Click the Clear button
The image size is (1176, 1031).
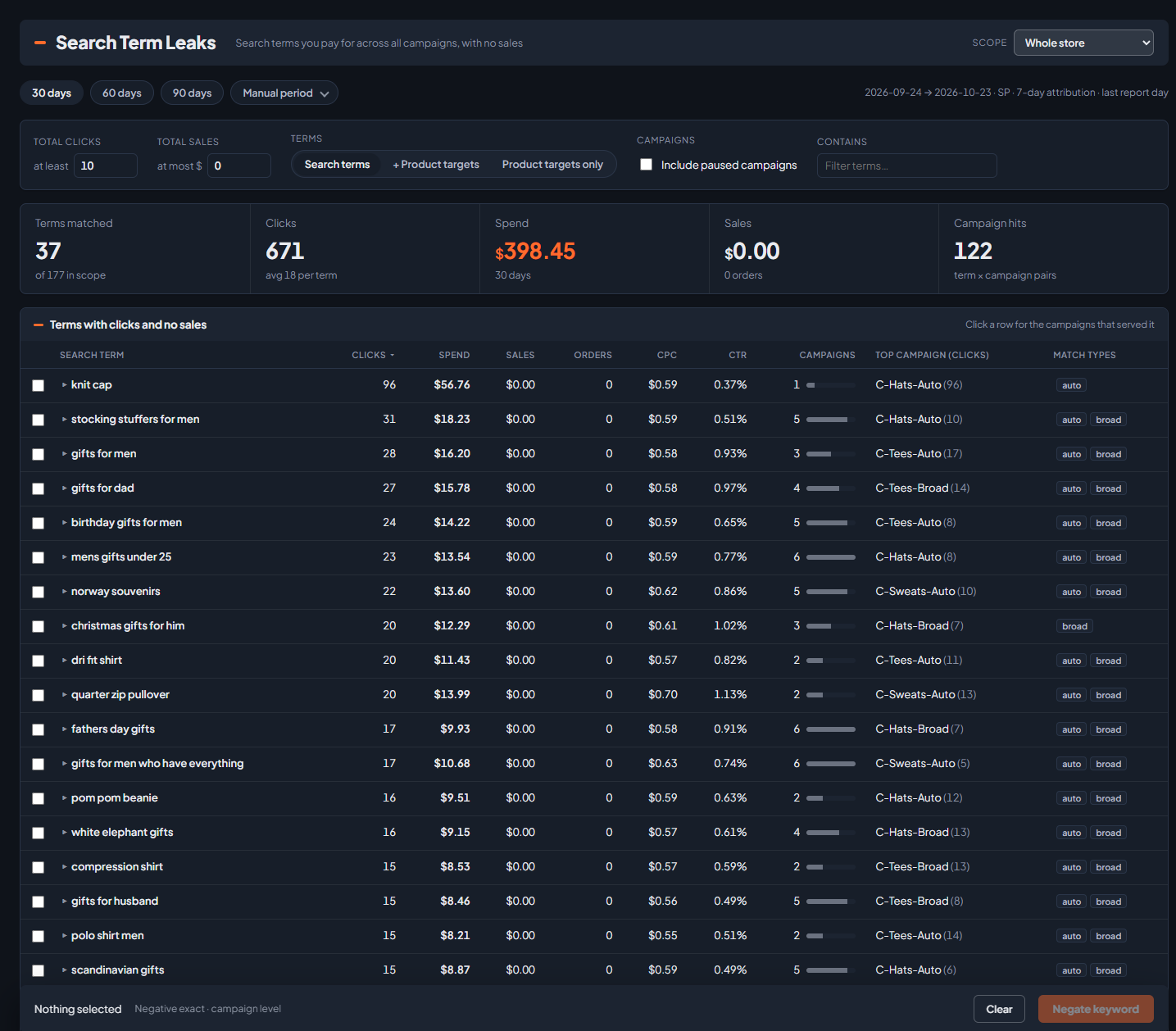(x=999, y=1009)
